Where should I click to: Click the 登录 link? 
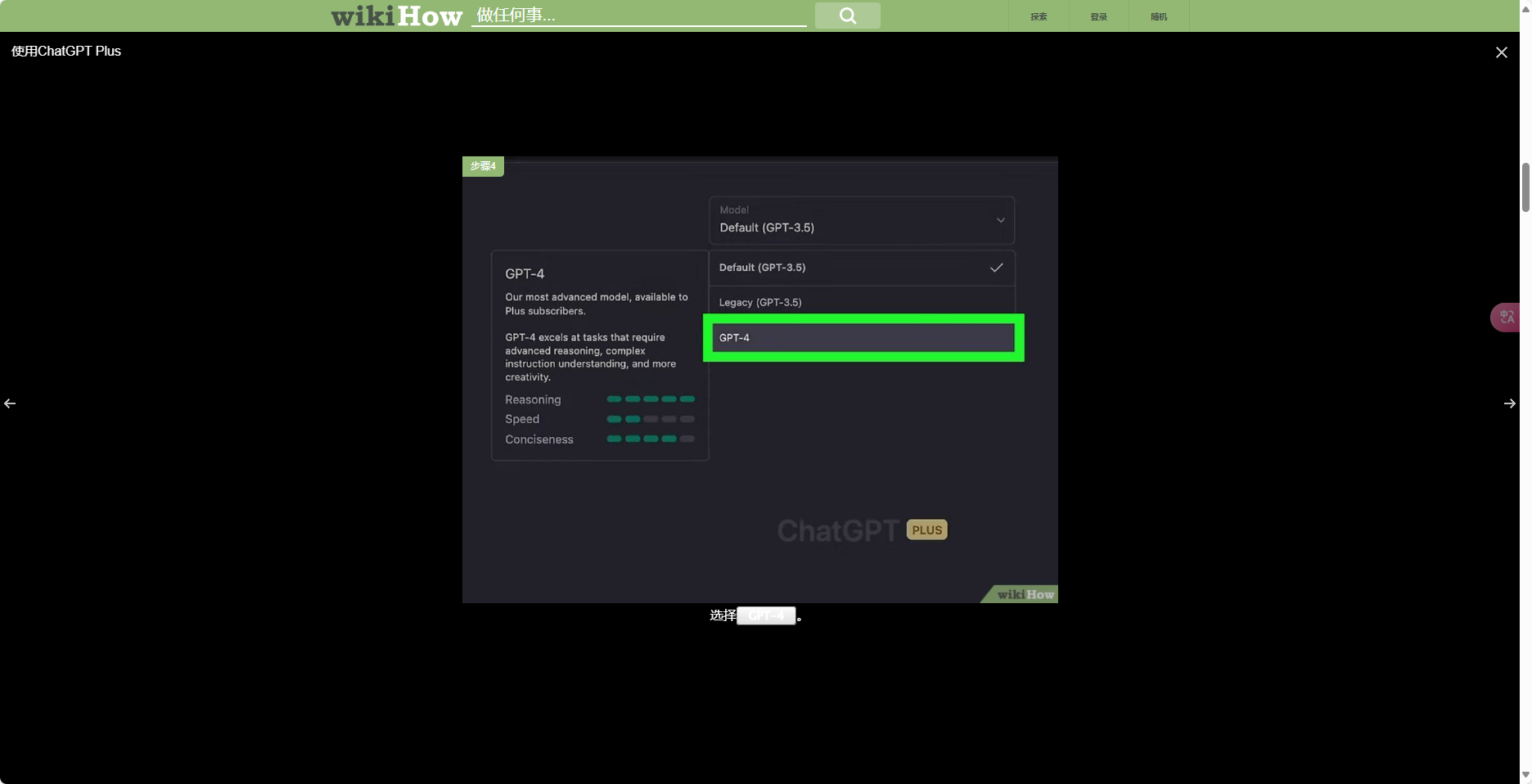[x=1098, y=16]
